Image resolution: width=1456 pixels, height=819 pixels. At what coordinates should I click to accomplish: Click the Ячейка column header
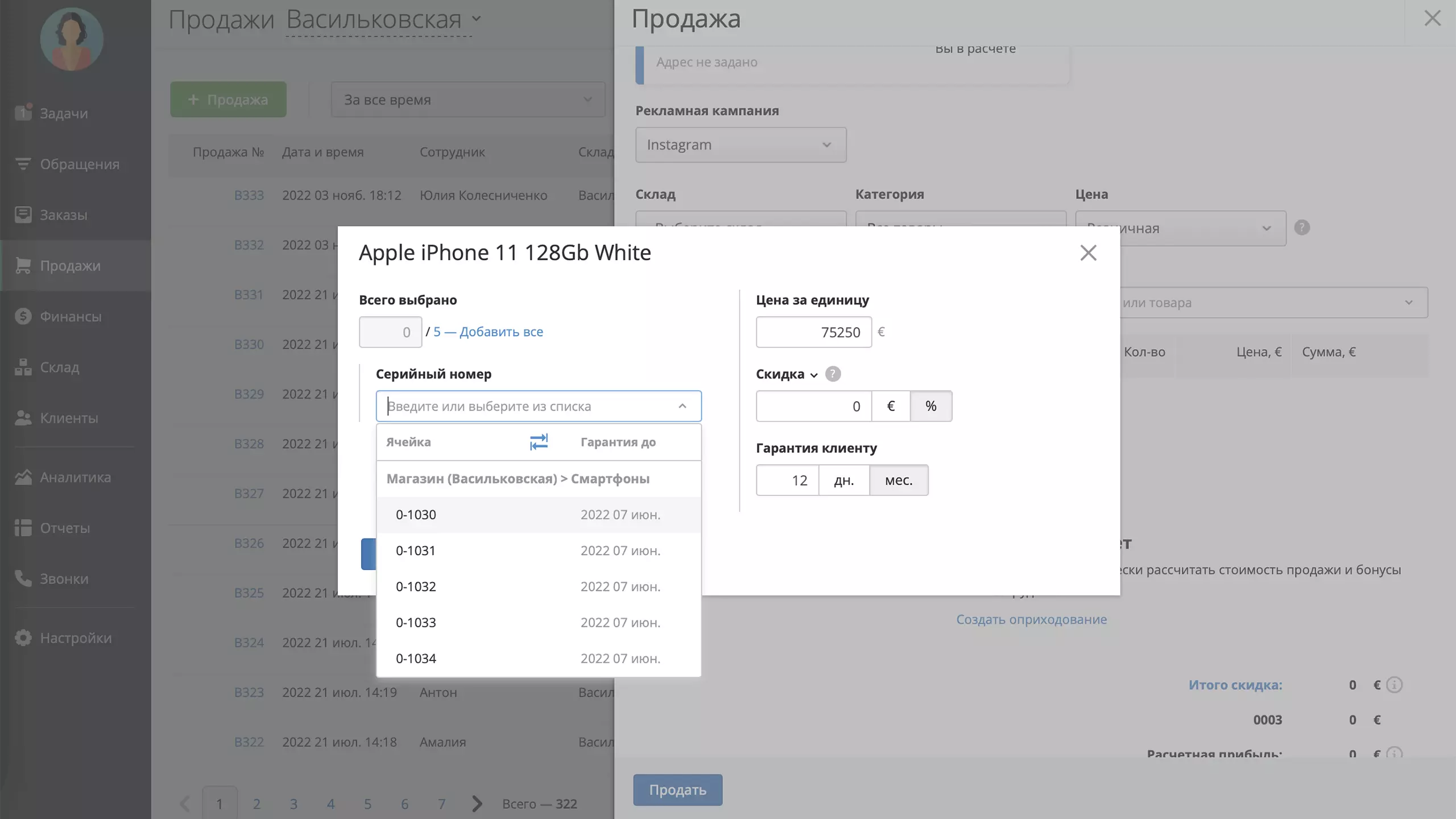[x=408, y=442]
